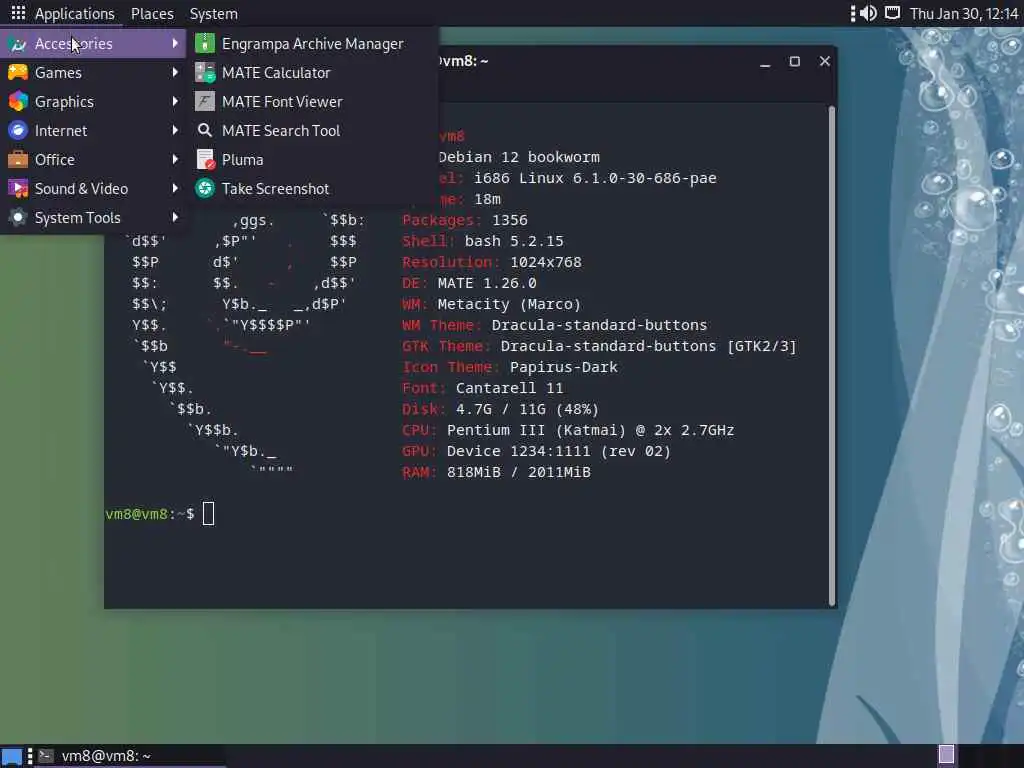Click the Sound & Video icon
The height and width of the screenshot is (768, 1024).
[18, 188]
